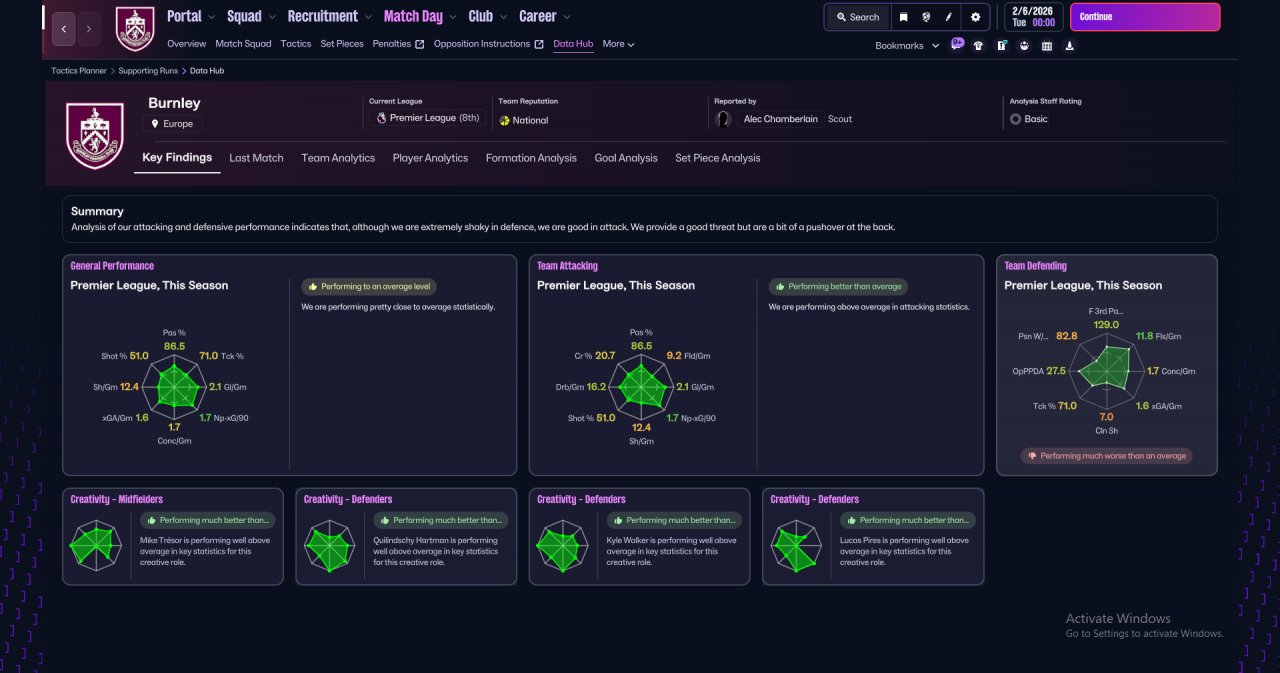Open Lucas Pires creativity card
This screenshot has height=673, width=1280.
coord(873,536)
